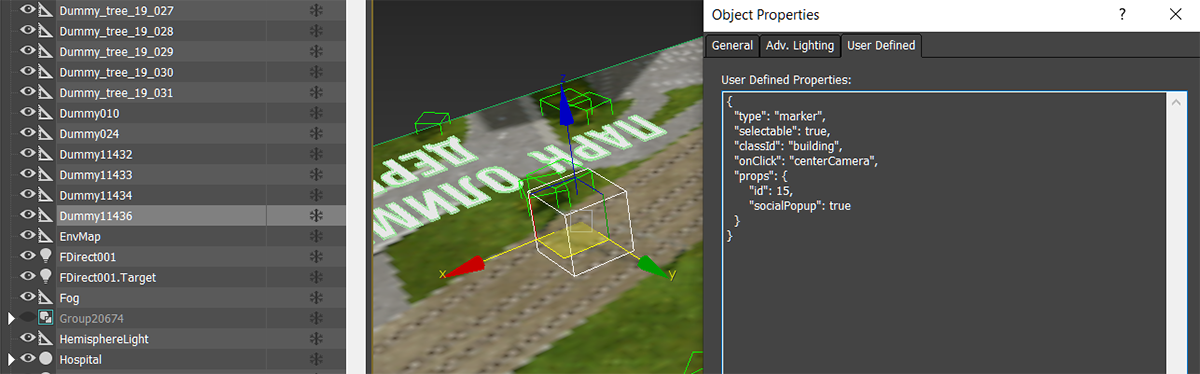Select the HemisphereLight entry

[x=104, y=338]
